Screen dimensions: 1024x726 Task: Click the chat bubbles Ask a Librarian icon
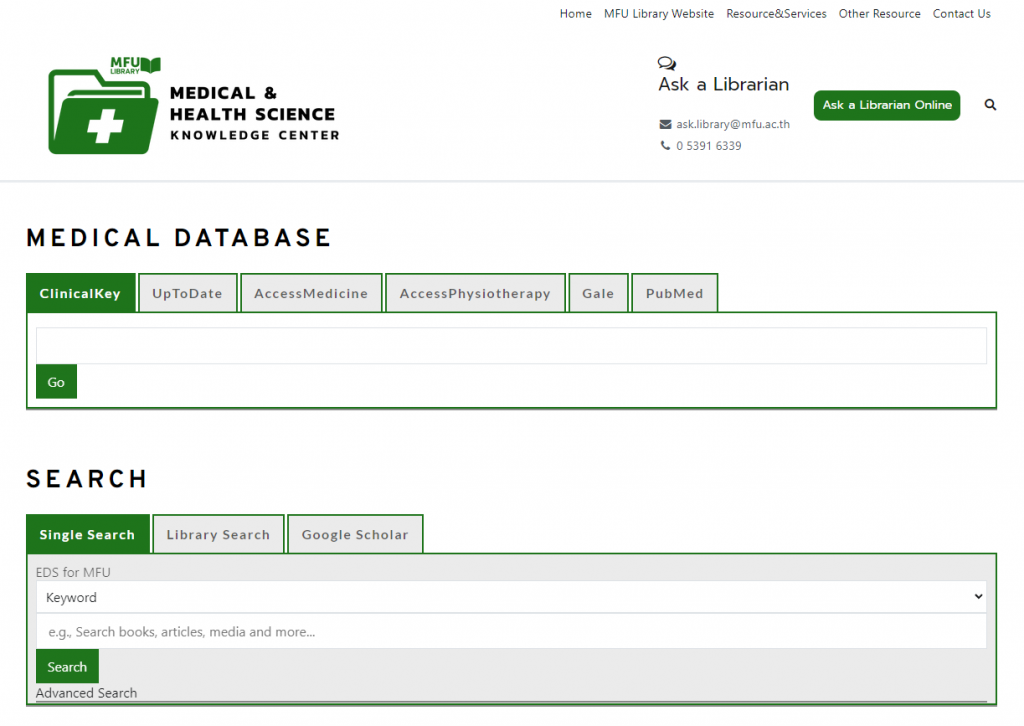click(667, 64)
